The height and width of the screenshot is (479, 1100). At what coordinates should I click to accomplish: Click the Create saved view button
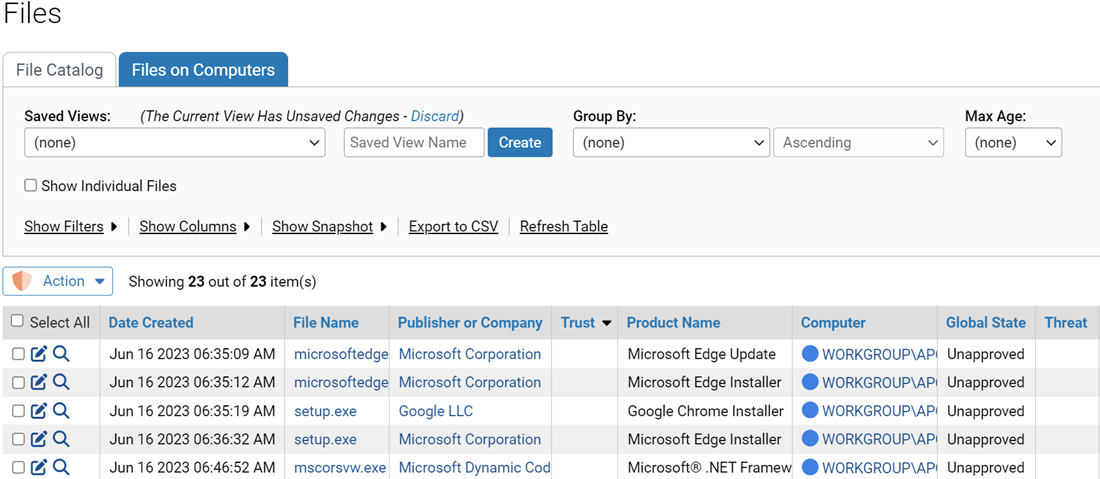click(x=519, y=143)
